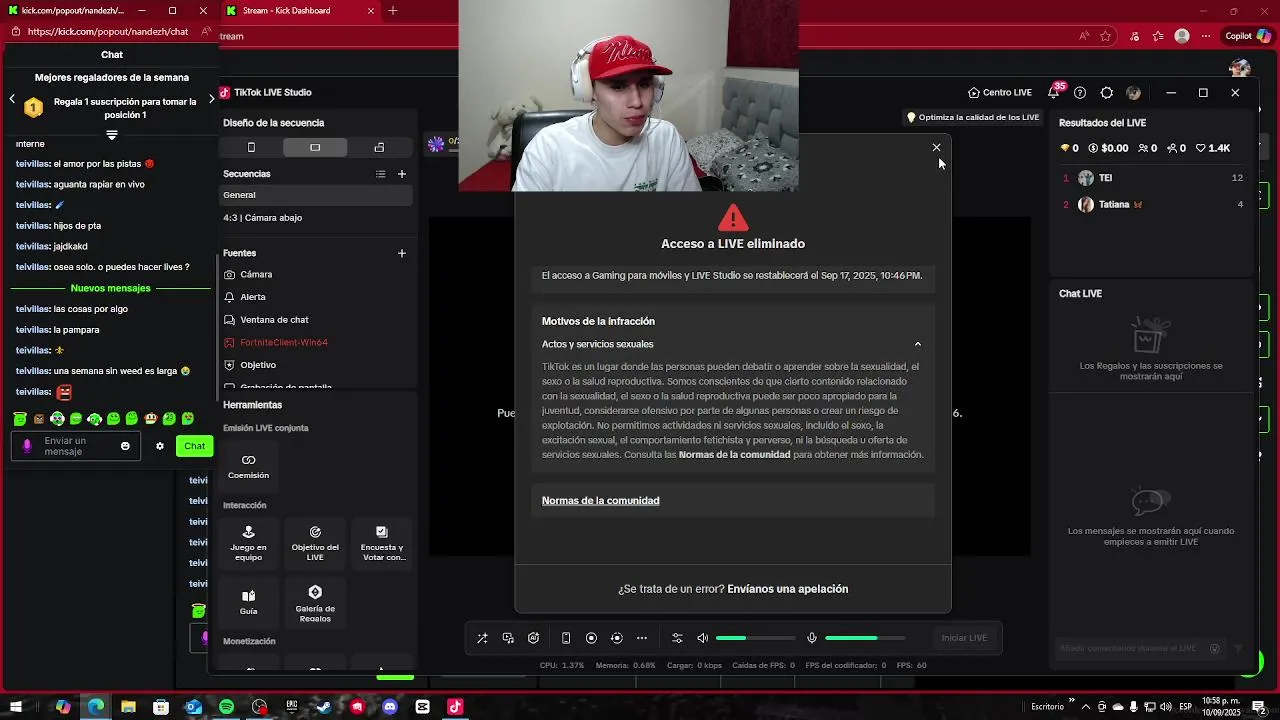Open the audio mixer sliders icon

(x=677, y=638)
